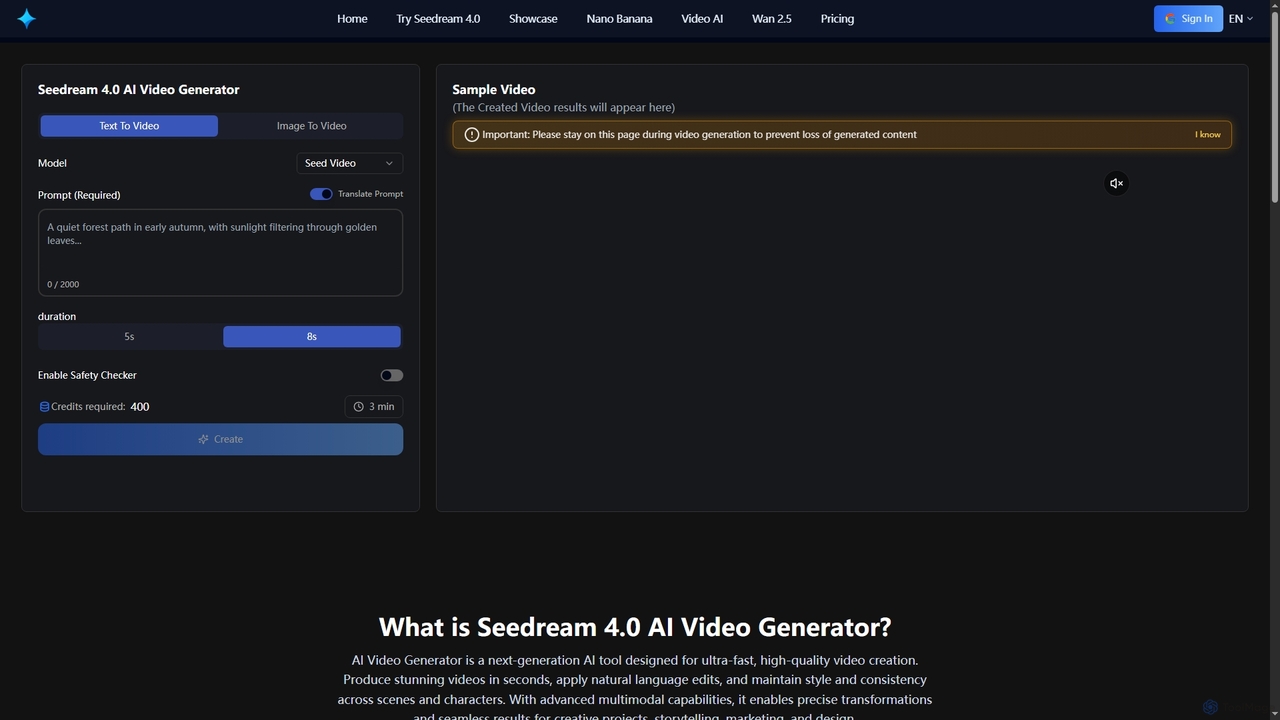
Task: Open the Nano Banana page
Action: [x=619, y=18]
